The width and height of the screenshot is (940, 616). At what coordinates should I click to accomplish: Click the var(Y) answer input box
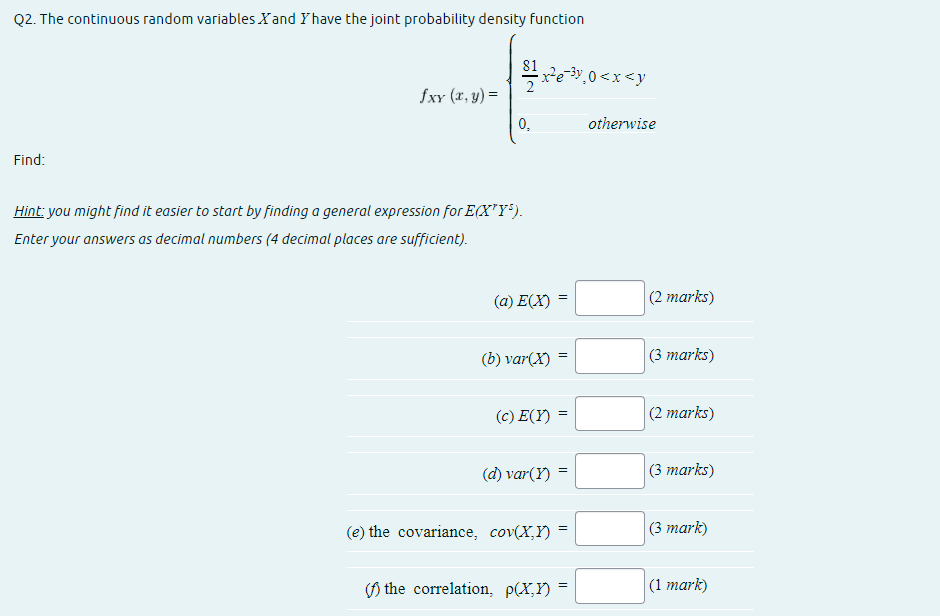608,470
